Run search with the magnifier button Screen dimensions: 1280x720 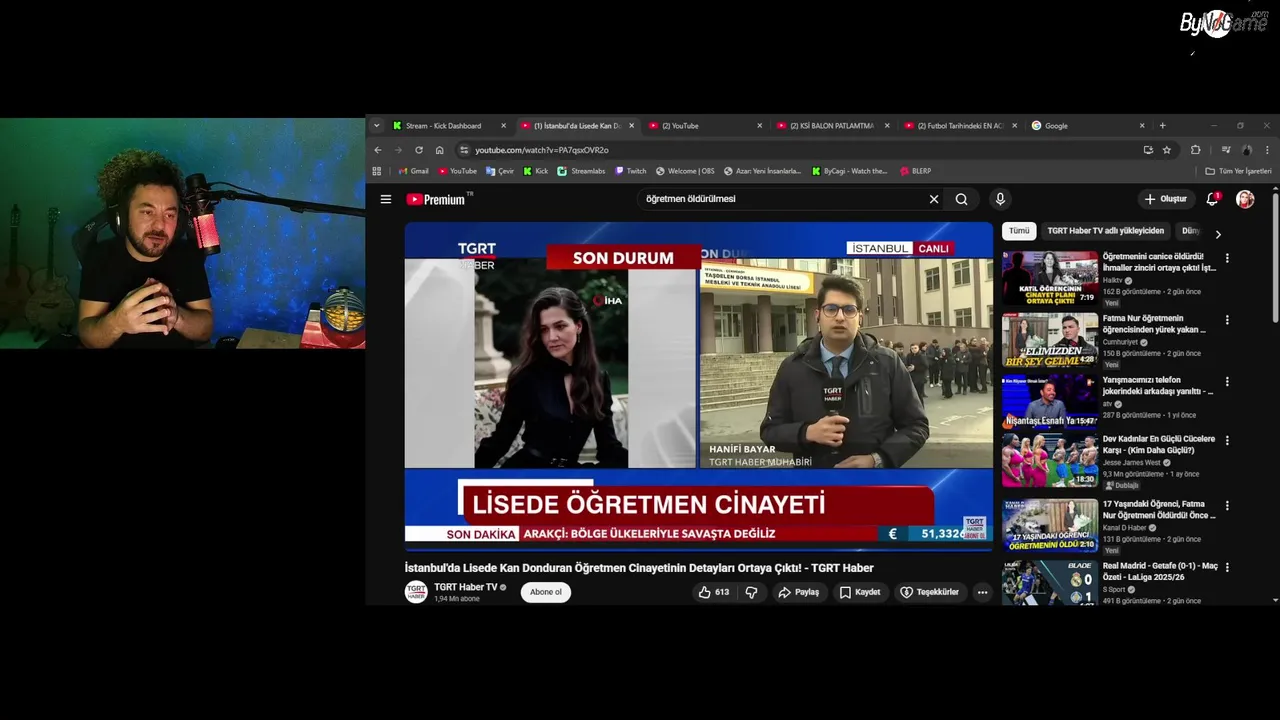[961, 199]
